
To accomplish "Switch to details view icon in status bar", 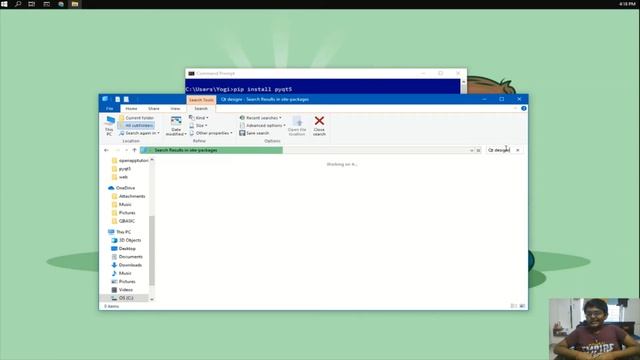I will pyautogui.click(x=514, y=306).
